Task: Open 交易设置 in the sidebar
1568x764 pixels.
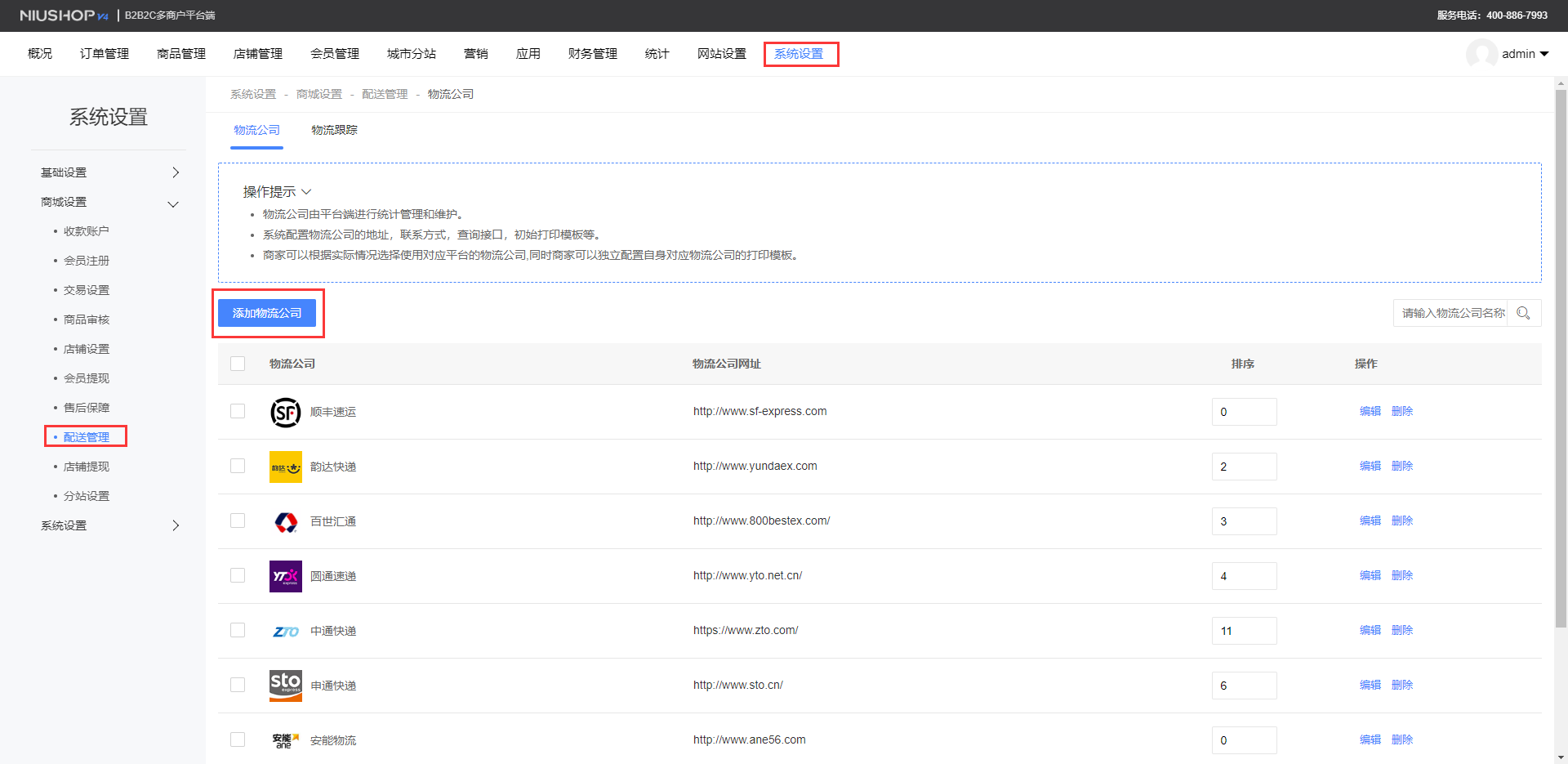Action: coord(87,290)
